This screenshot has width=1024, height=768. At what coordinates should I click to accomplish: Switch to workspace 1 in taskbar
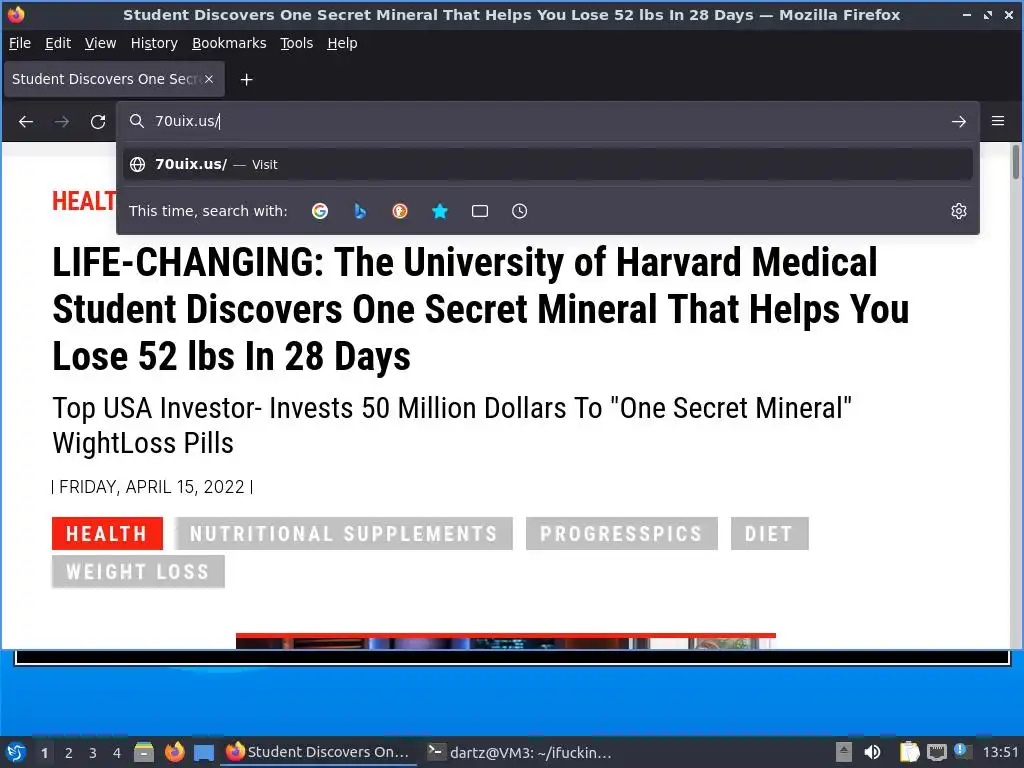44,753
